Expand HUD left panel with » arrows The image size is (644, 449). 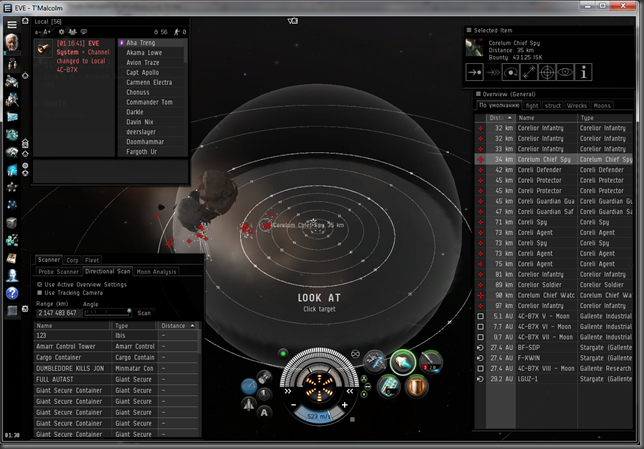288,391
